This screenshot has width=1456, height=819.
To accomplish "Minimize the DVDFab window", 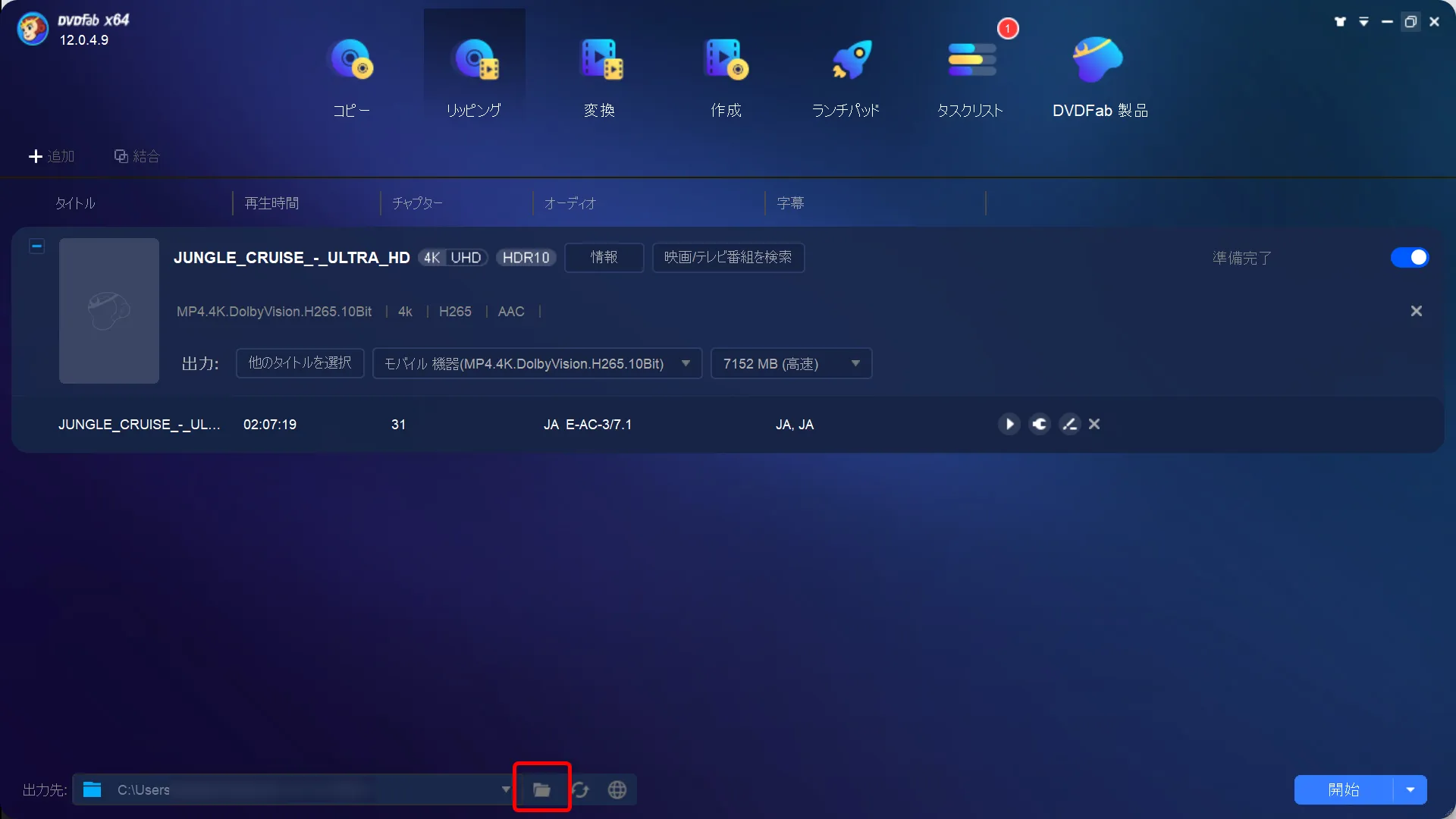I will point(1387,22).
